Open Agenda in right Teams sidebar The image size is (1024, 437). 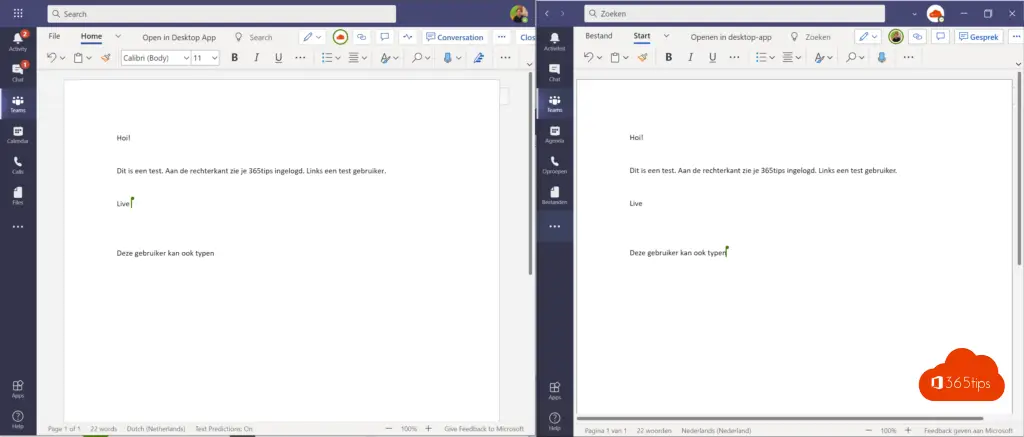coord(554,135)
